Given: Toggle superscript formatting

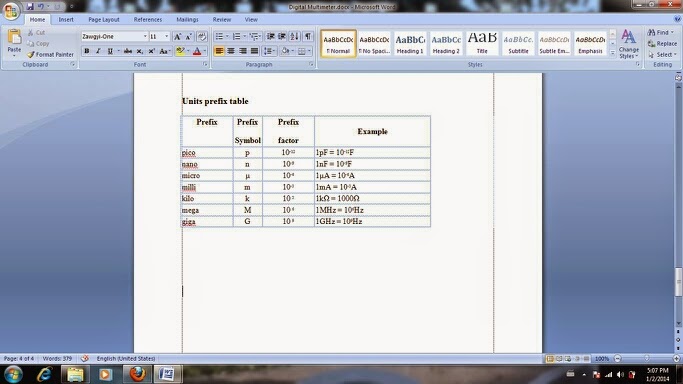Looking at the screenshot, I should [x=151, y=51].
